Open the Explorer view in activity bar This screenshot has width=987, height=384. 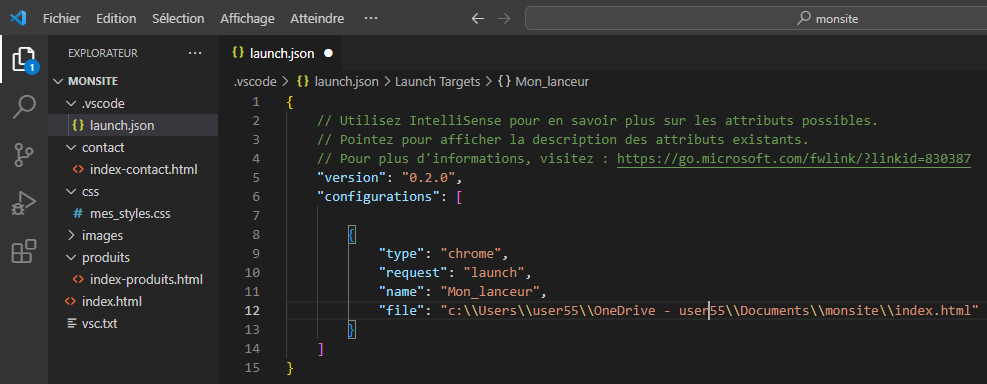(25, 60)
